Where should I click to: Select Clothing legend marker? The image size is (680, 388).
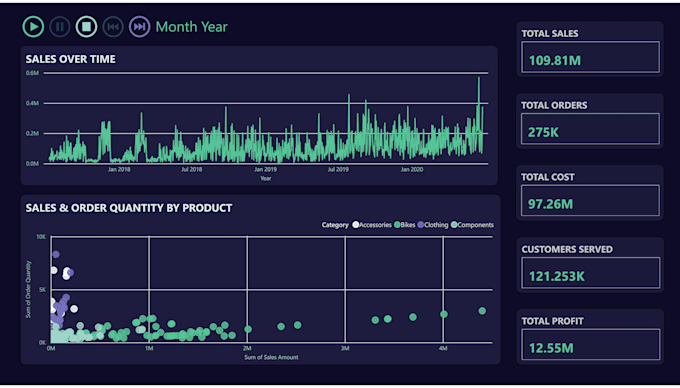[x=421, y=225]
